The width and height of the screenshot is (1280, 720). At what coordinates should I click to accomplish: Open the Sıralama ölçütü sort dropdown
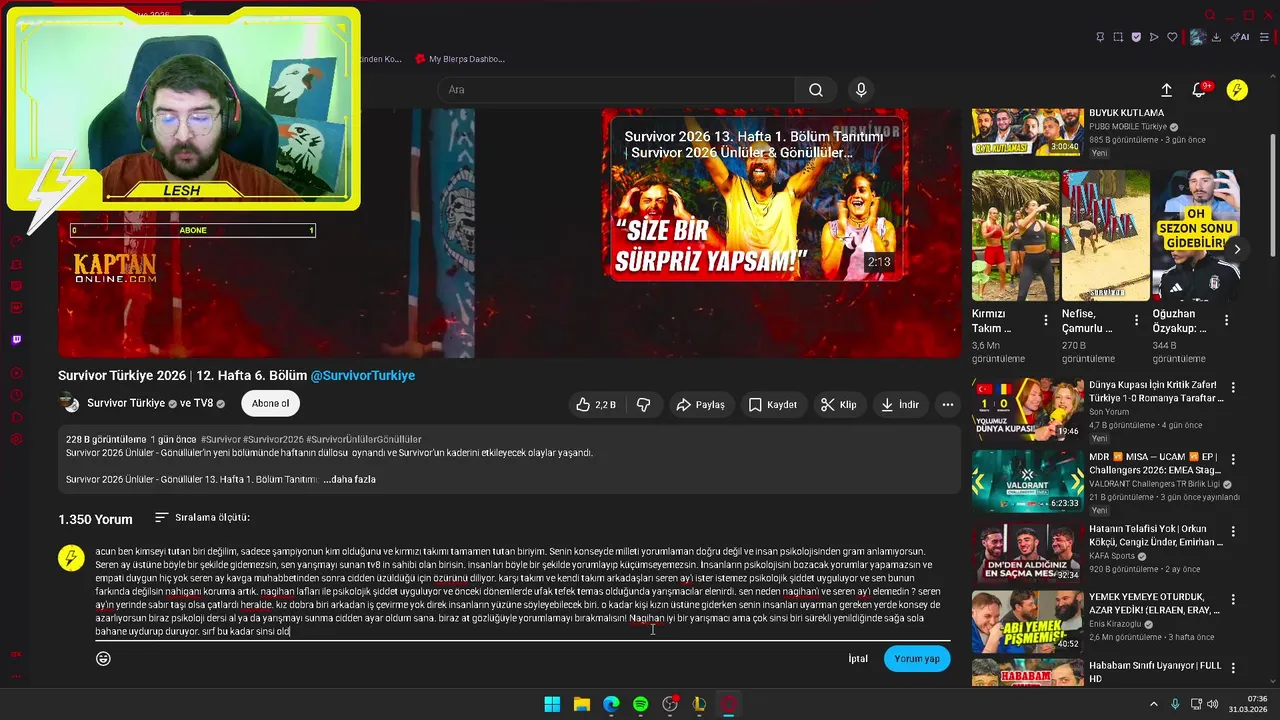[202, 518]
